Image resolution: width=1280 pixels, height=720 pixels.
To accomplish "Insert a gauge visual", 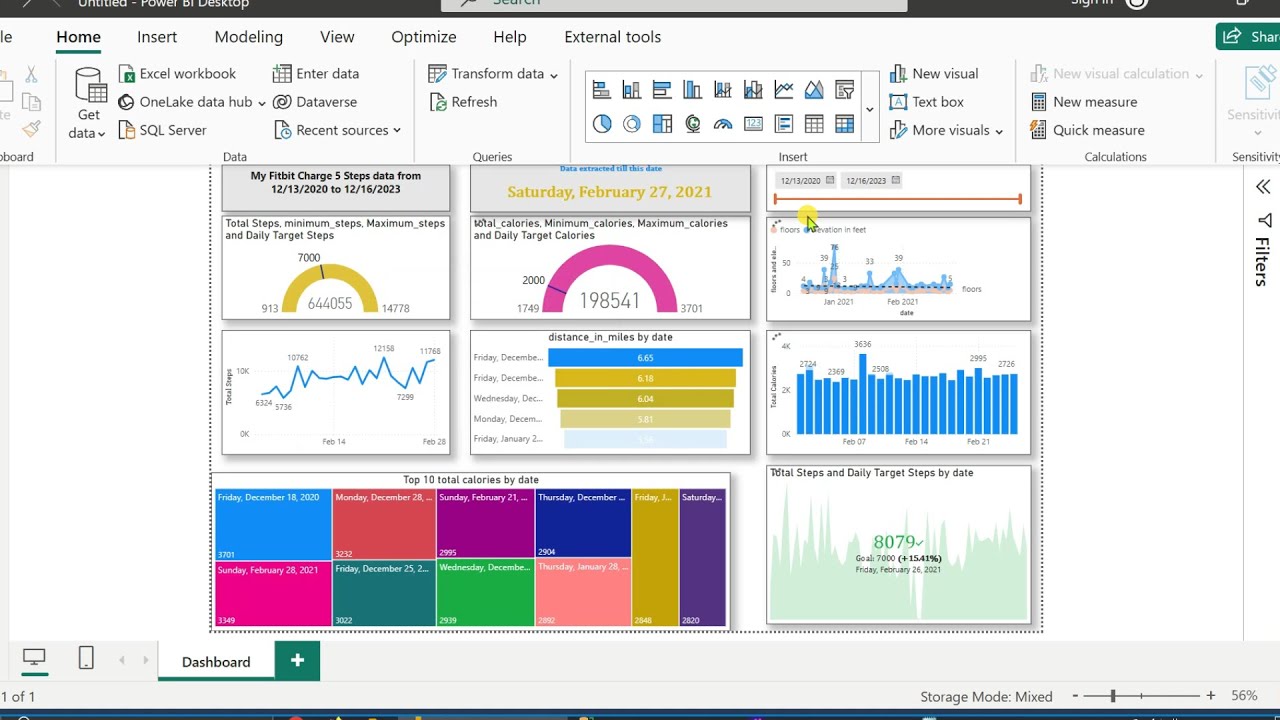I will pyautogui.click(x=723, y=124).
